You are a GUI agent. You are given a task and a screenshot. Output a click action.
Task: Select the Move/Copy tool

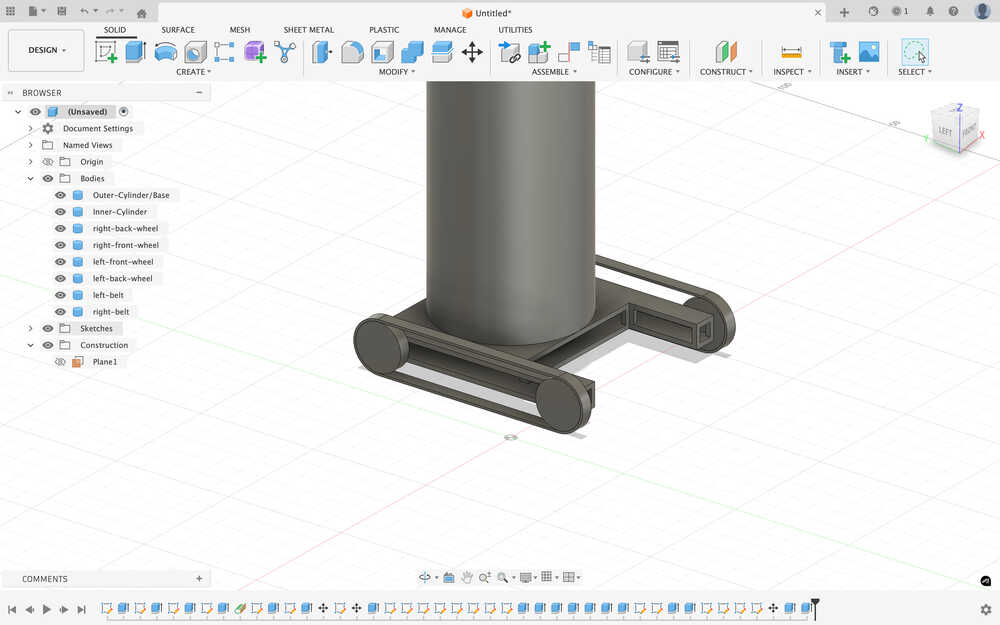(x=472, y=52)
